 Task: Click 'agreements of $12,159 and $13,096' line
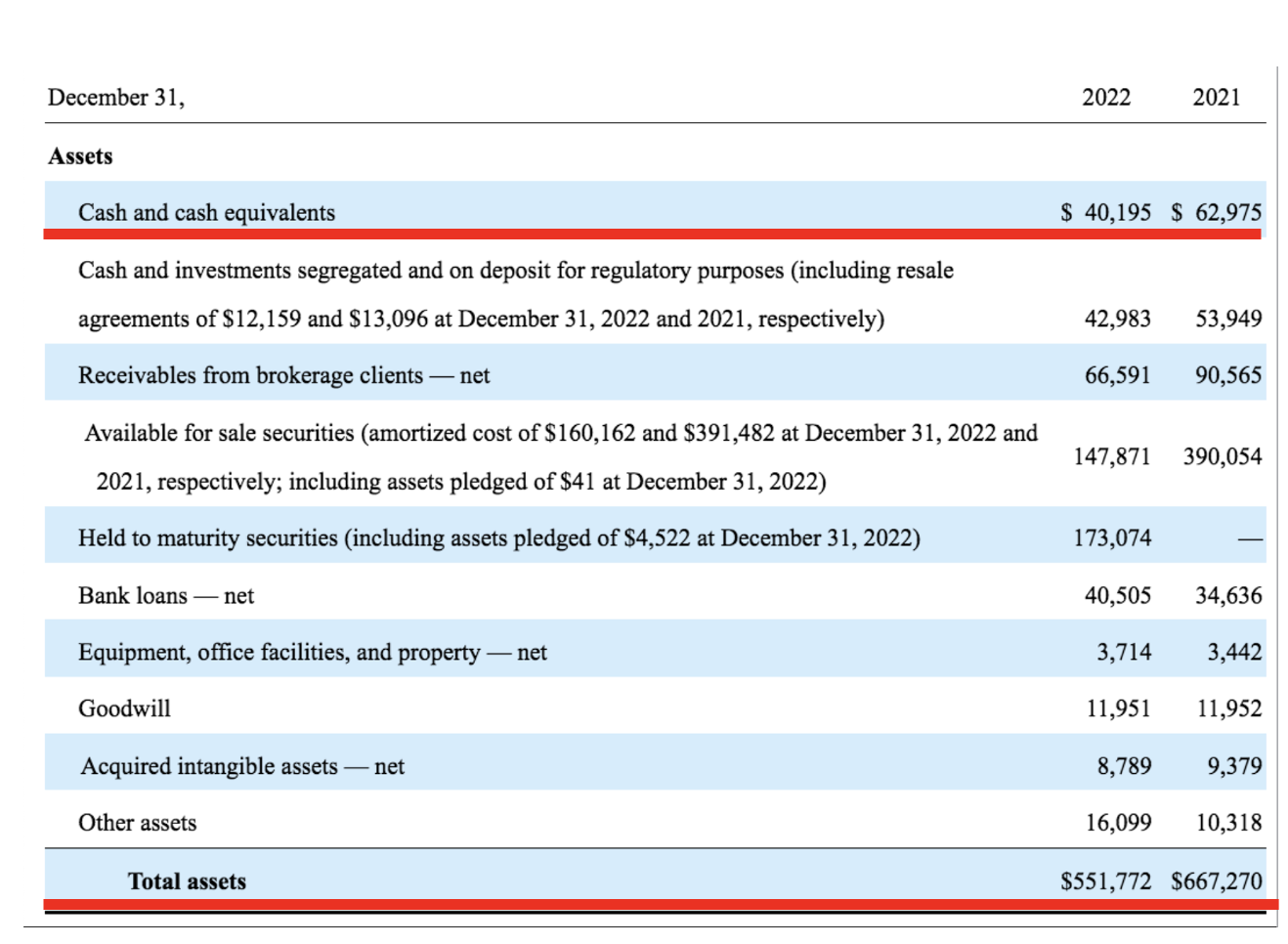tap(481, 320)
